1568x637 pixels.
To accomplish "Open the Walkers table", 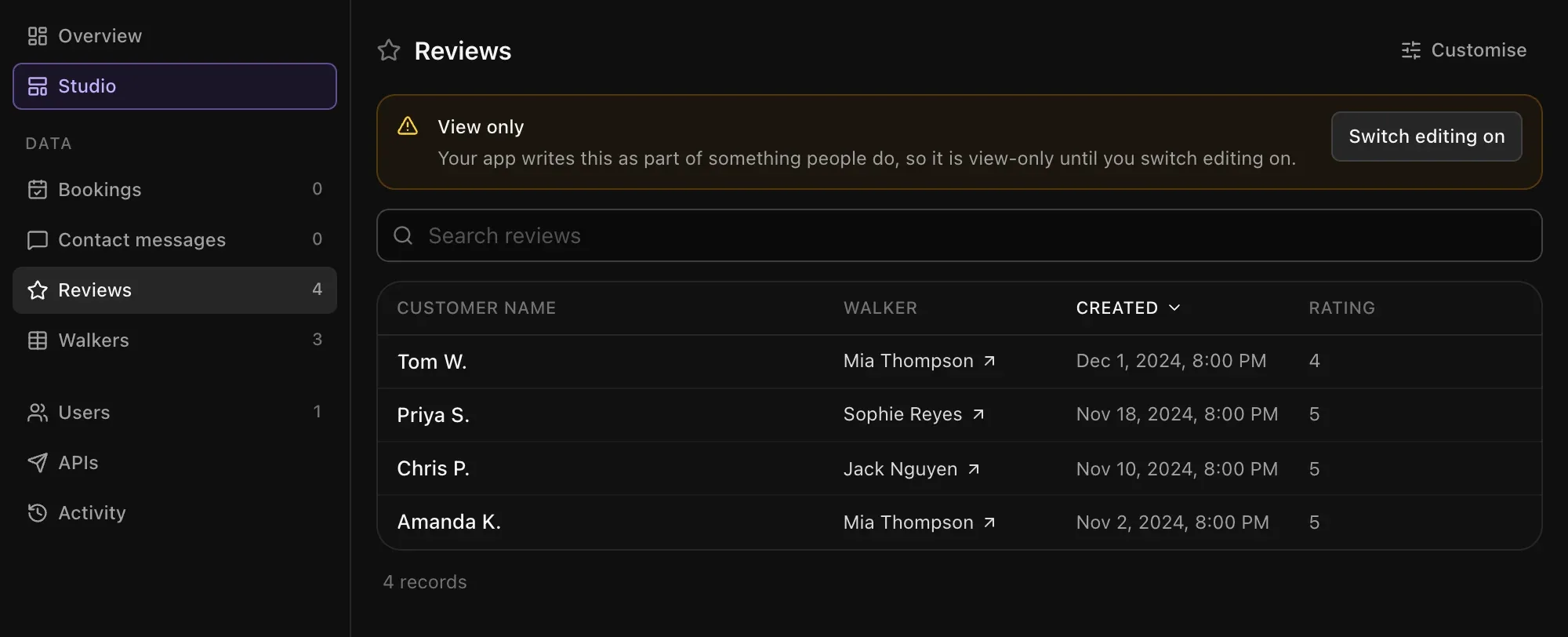I will pyautogui.click(x=175, y=340).
